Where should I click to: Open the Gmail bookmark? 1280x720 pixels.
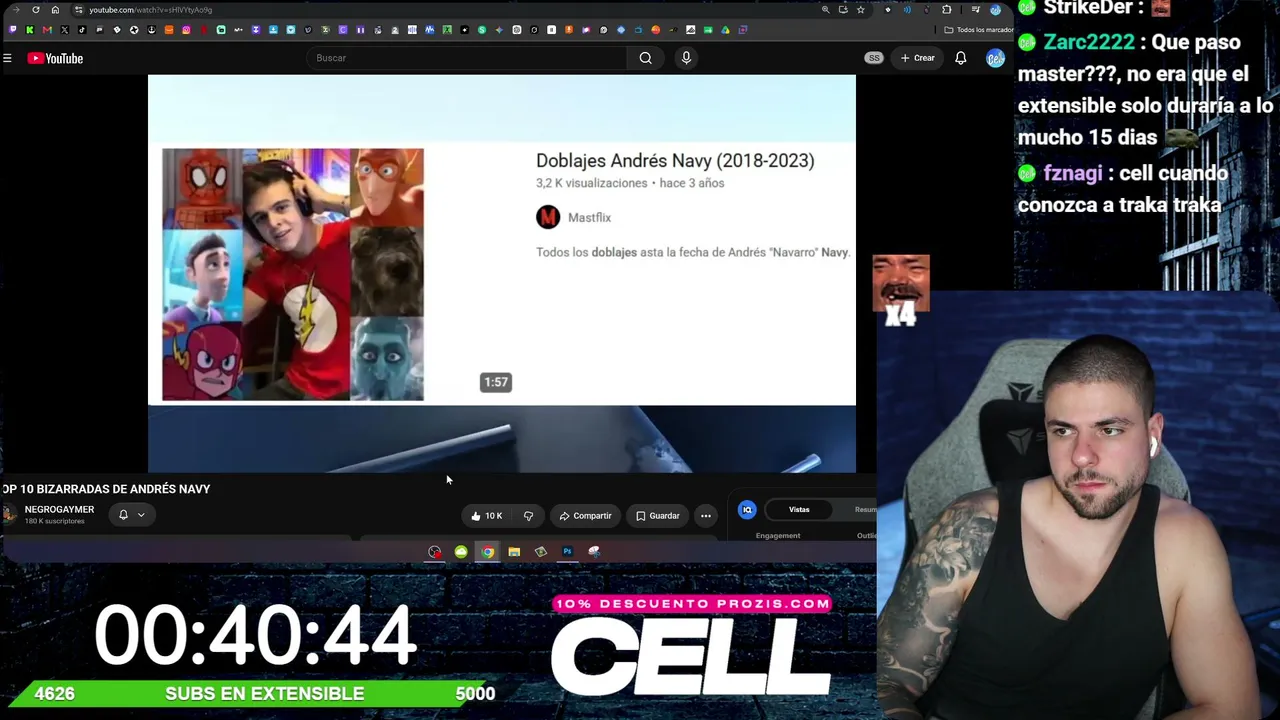pos(47,30)
